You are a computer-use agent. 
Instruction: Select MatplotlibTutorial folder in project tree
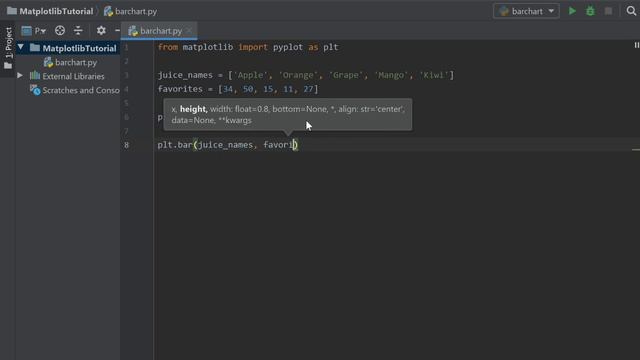(x=79, y=48)
